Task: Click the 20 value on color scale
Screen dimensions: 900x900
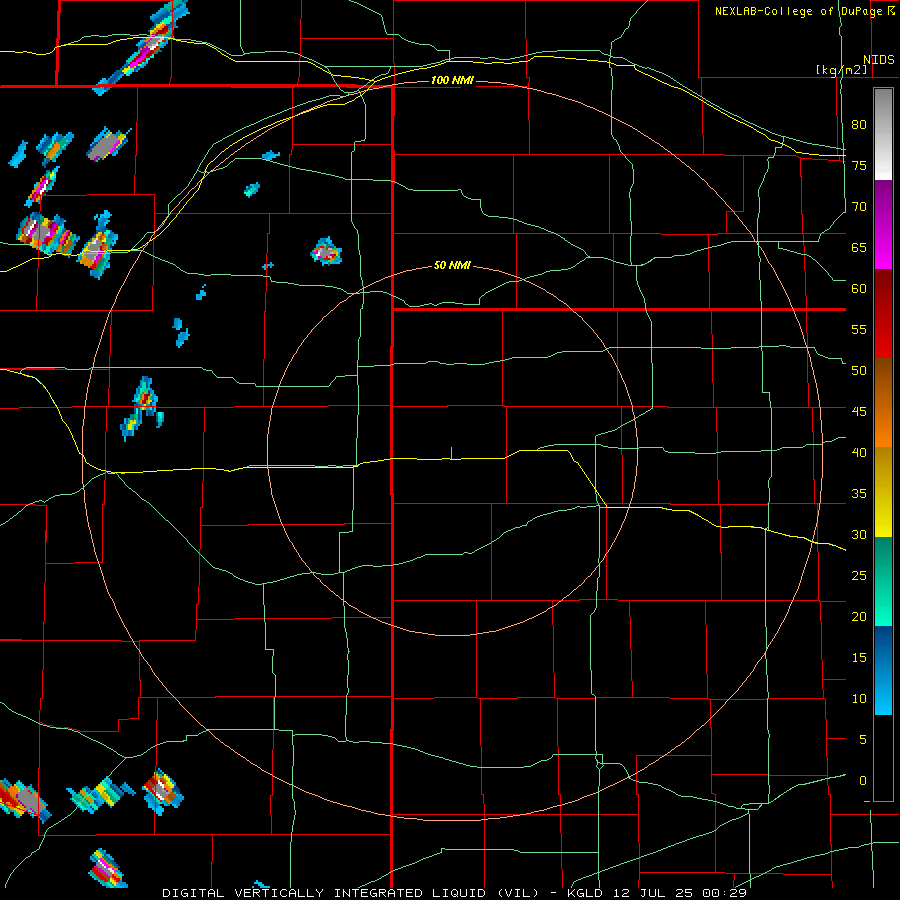Action: click(859, 617)
